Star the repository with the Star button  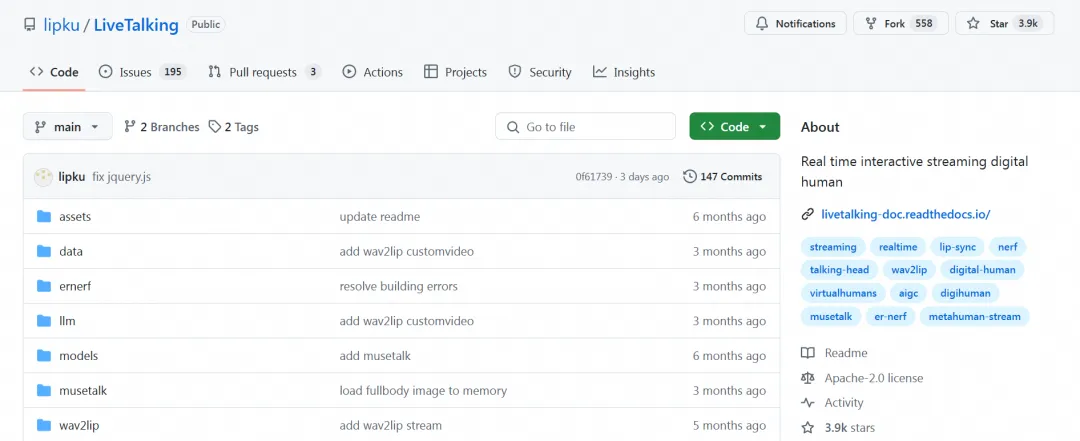[x=1004, y=23]
